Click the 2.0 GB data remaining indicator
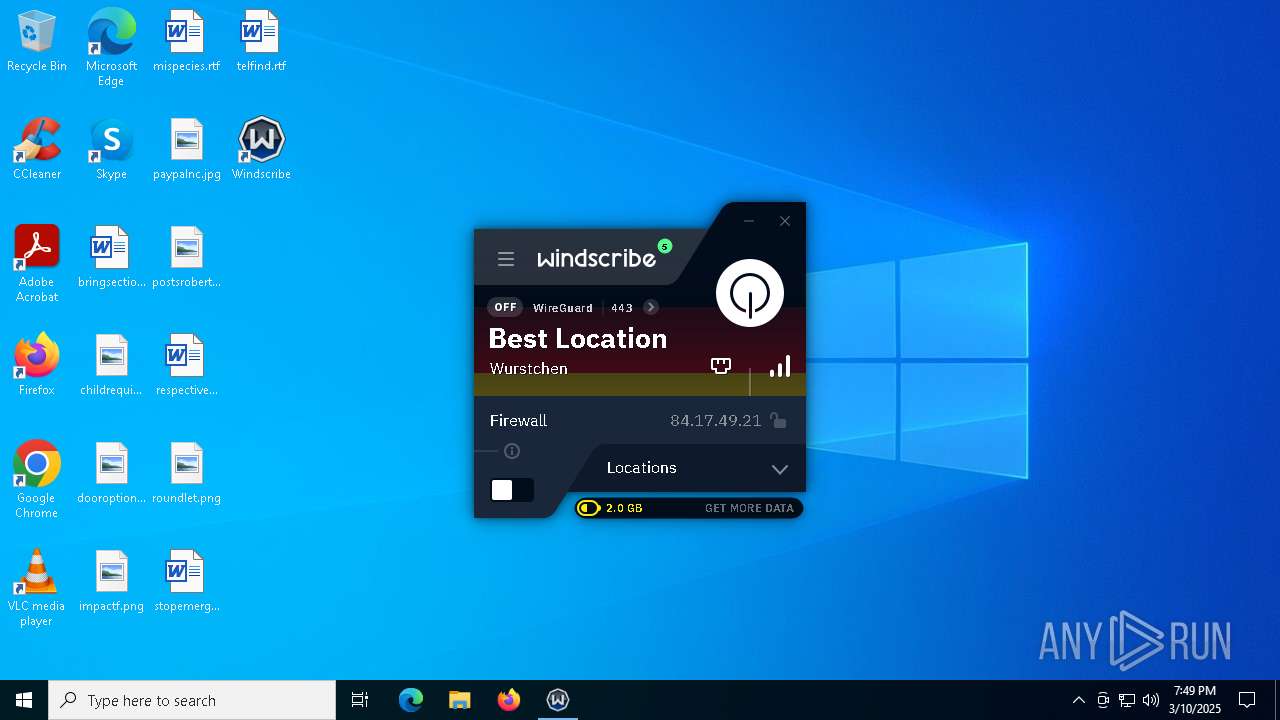 pyautogui.click(x=611, y=508)
